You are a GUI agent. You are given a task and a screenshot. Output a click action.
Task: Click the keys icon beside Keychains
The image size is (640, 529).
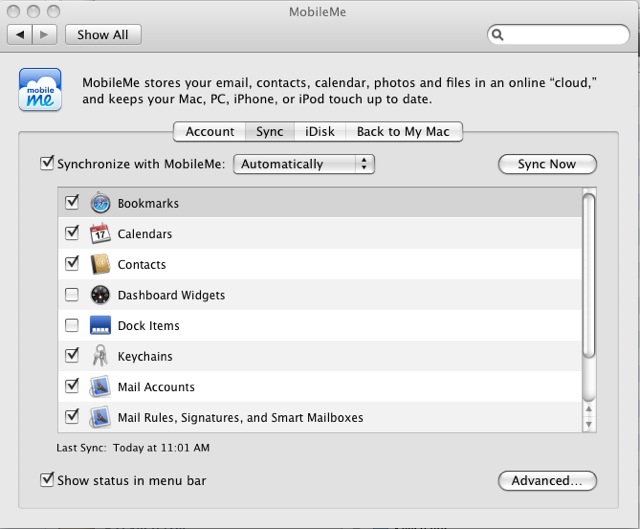pyautogui.click(x=100, y=356)
